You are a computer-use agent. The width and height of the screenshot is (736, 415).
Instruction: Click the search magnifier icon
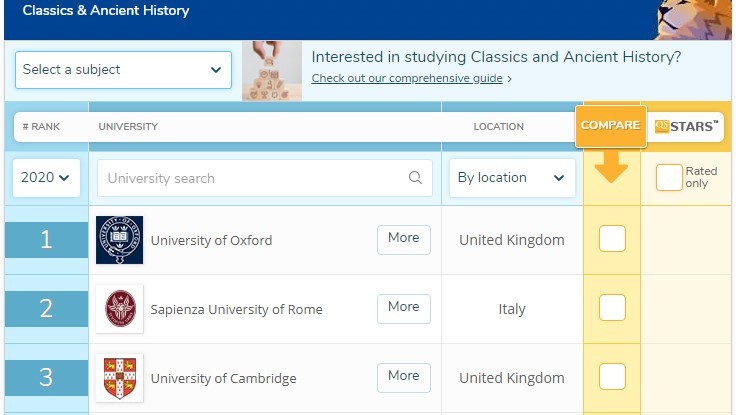tap(415, 178)
